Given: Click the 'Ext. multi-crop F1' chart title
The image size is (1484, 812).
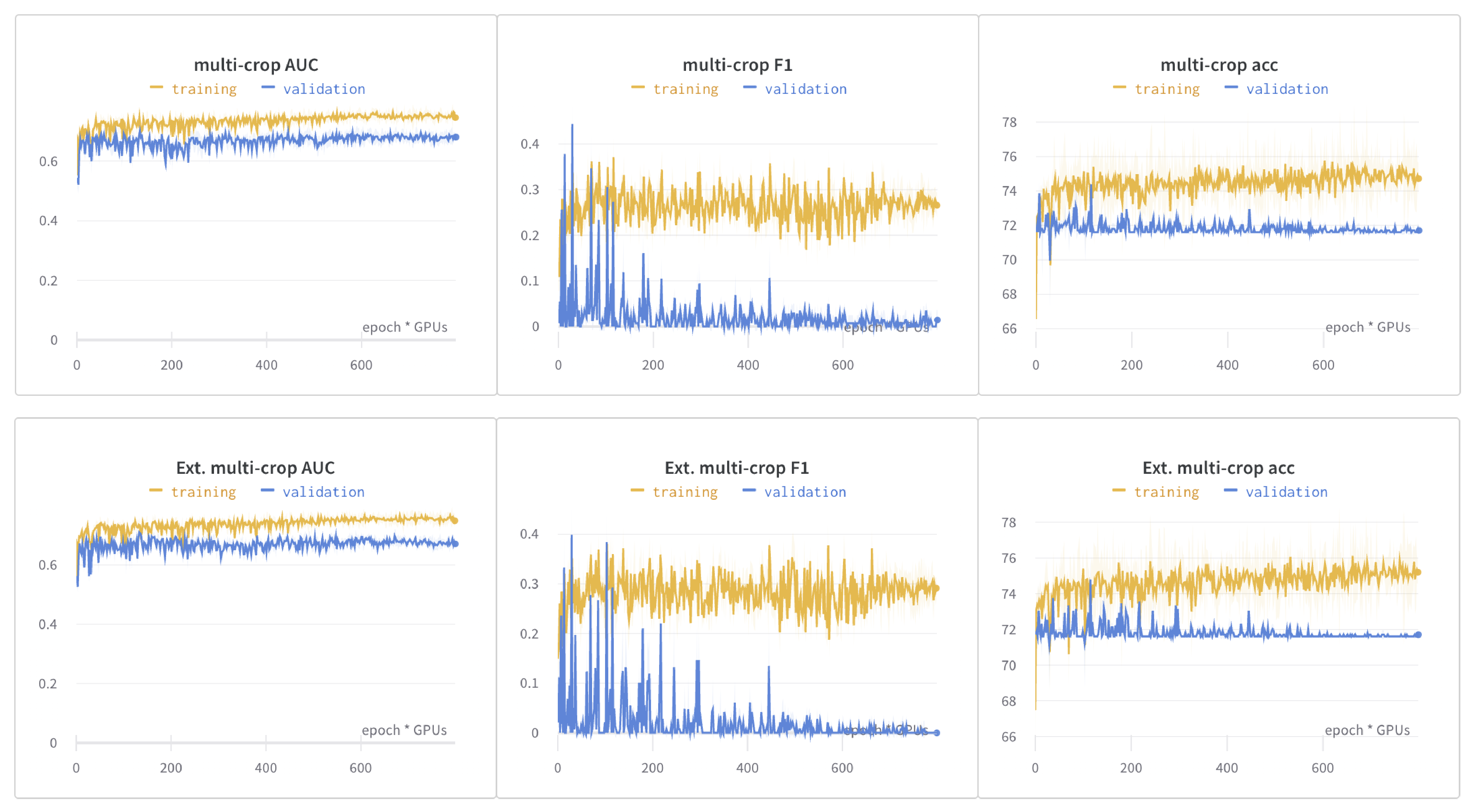Looking at the screenshot, I should click(x=737, y=468).
